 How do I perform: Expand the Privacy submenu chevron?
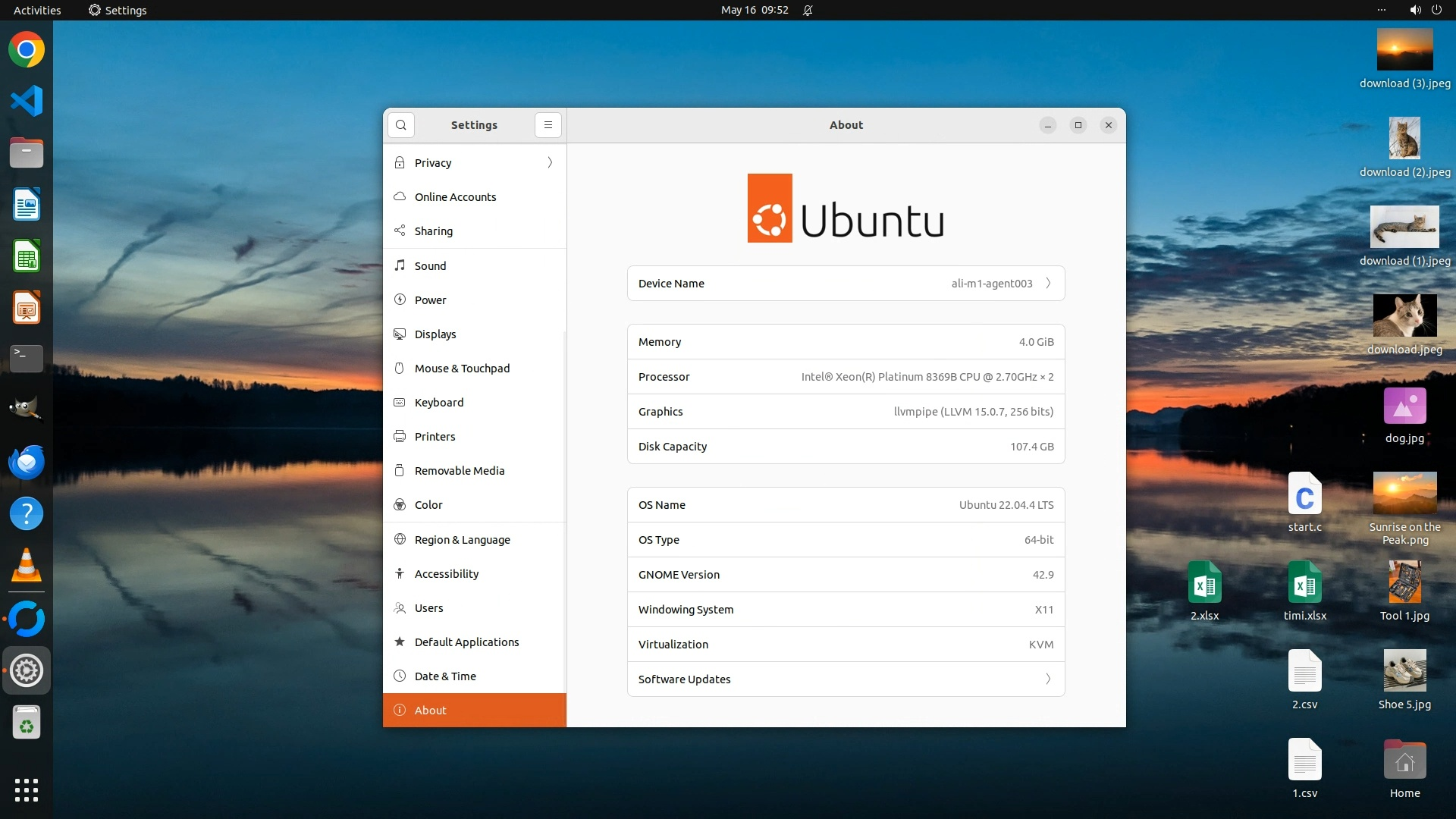(x=550, y=163)
